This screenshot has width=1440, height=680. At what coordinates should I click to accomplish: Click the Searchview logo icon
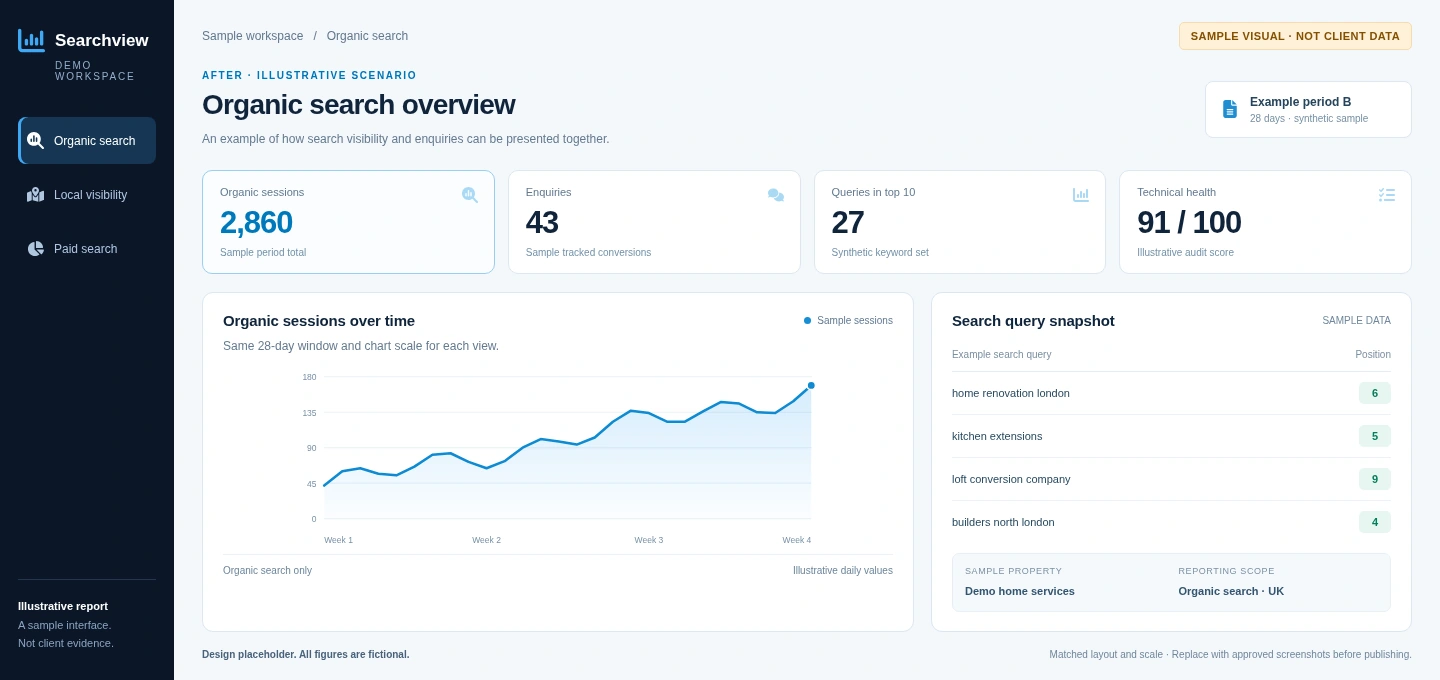[x=31, y=40]
